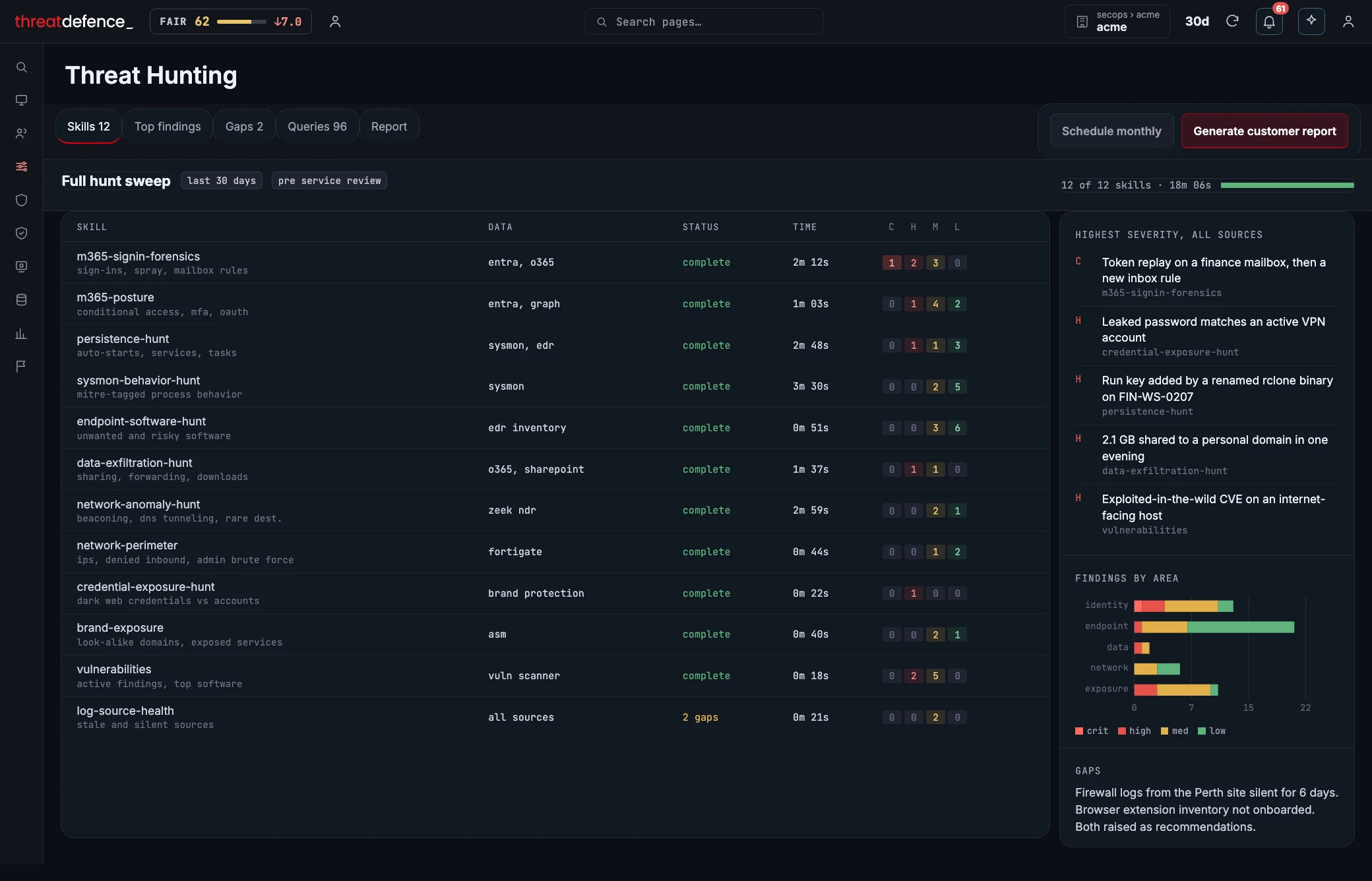
Task: Click the pre service review tag
Action: tap(329, 181)
